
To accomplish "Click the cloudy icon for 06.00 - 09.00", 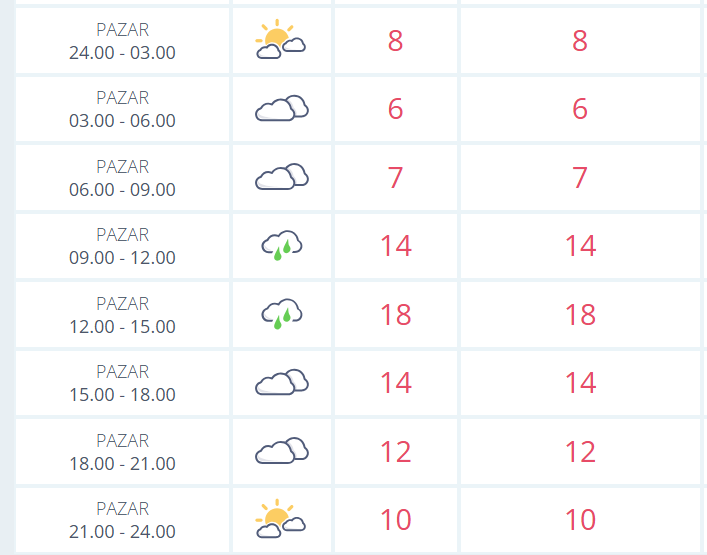I will (x=282, y=176).
